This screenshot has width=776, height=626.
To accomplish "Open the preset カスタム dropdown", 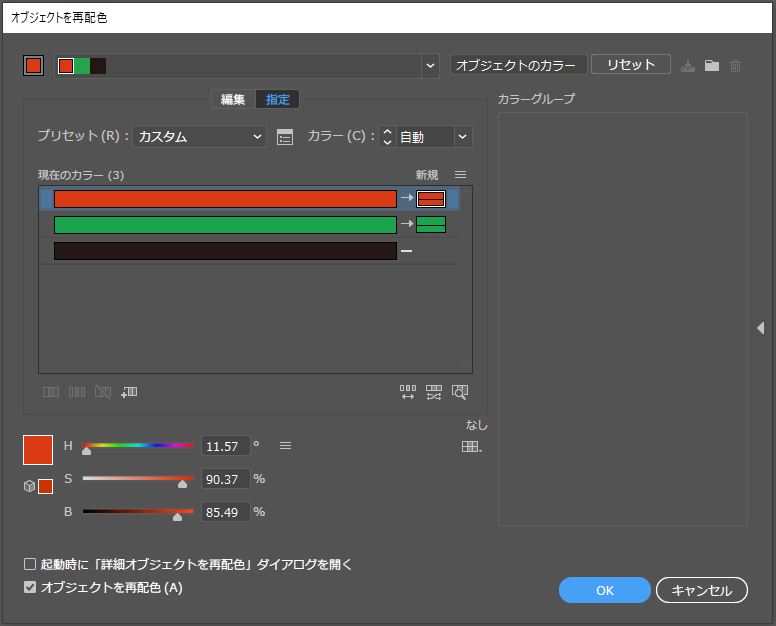I will (199, 137).
